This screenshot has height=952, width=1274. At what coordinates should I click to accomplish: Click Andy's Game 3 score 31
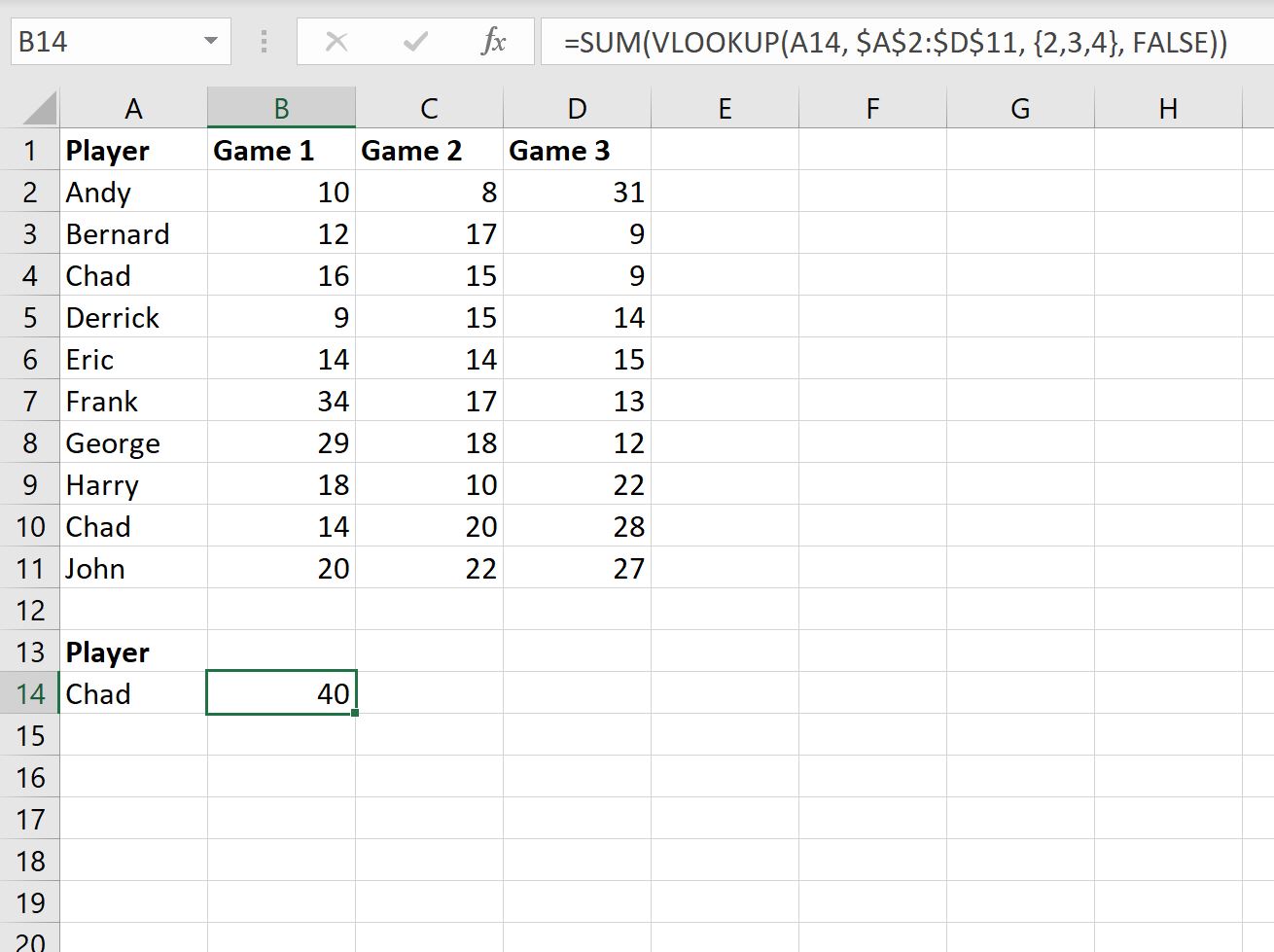[577, 192]
